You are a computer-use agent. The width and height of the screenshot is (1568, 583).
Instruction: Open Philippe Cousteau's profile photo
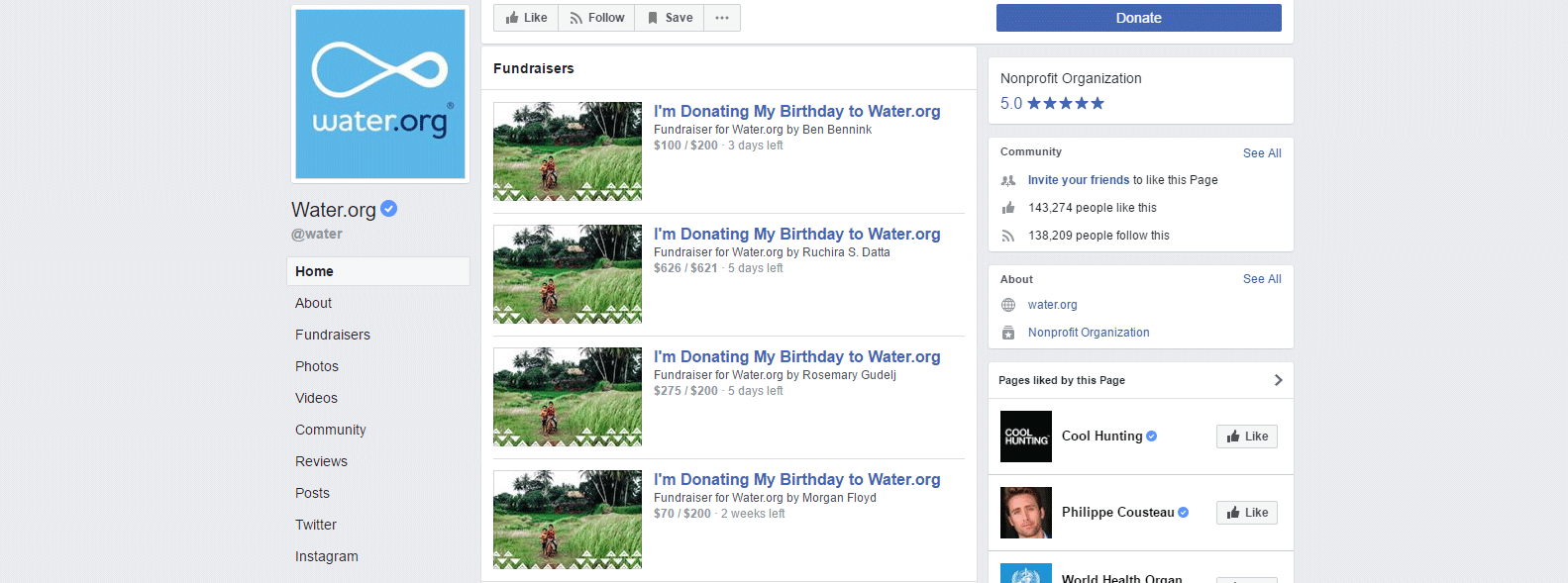[x=1026, y=513]
